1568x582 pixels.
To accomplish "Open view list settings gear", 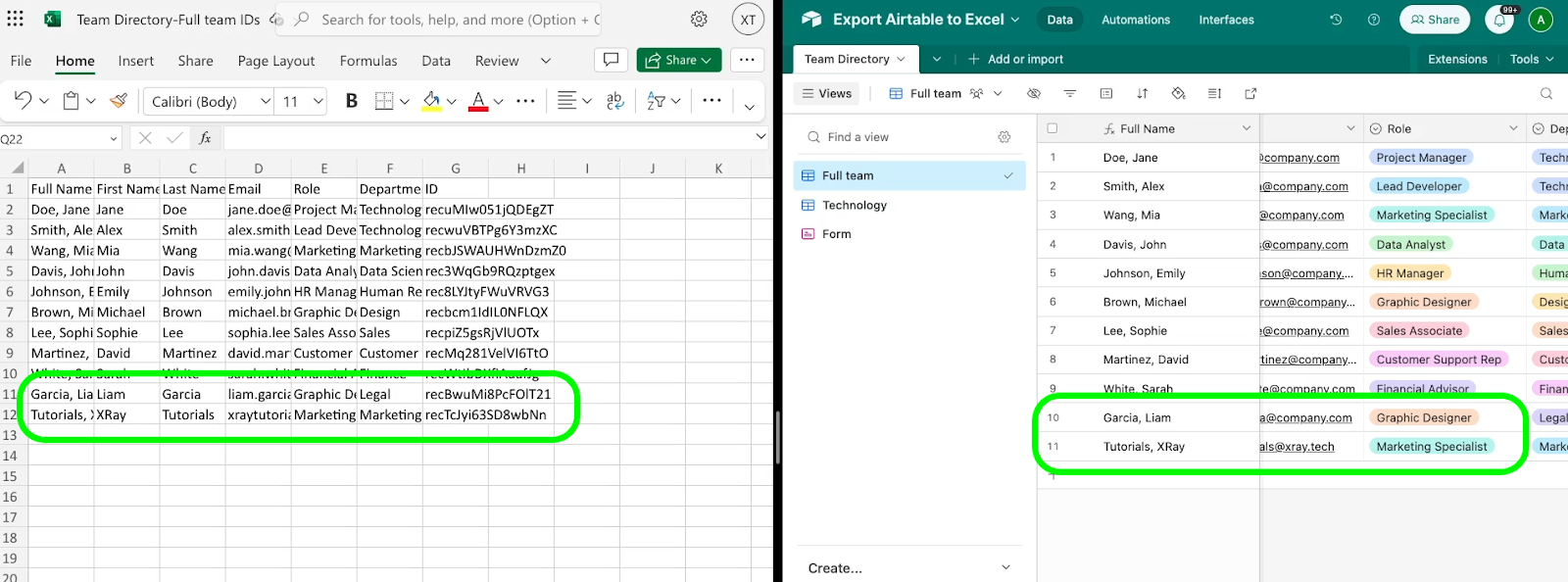I will tap(1004, 137).
